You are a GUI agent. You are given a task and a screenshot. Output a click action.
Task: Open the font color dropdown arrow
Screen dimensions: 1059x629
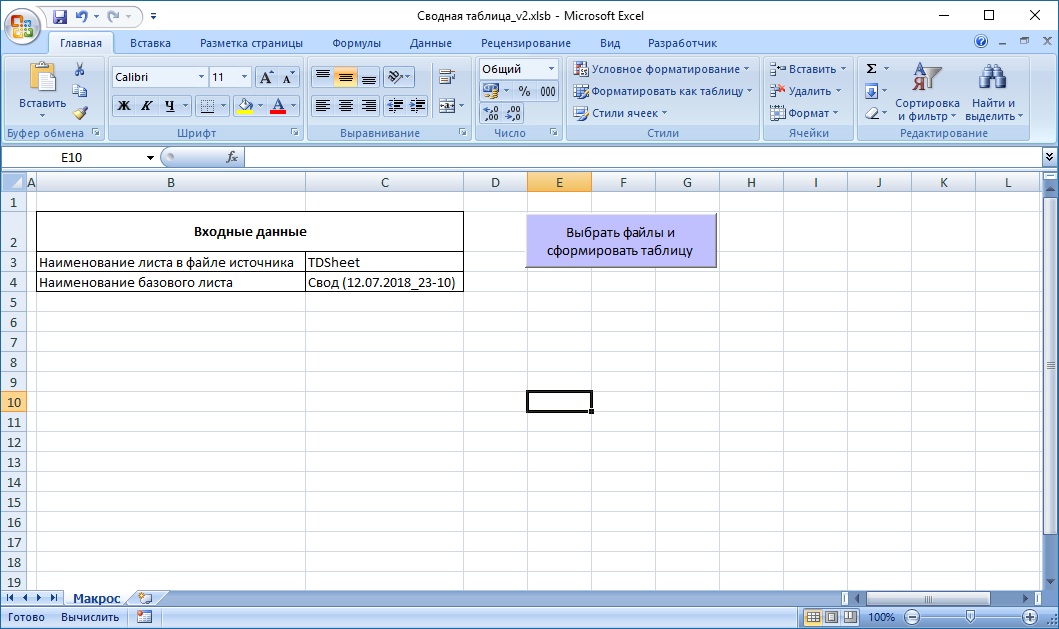[293, 105]
